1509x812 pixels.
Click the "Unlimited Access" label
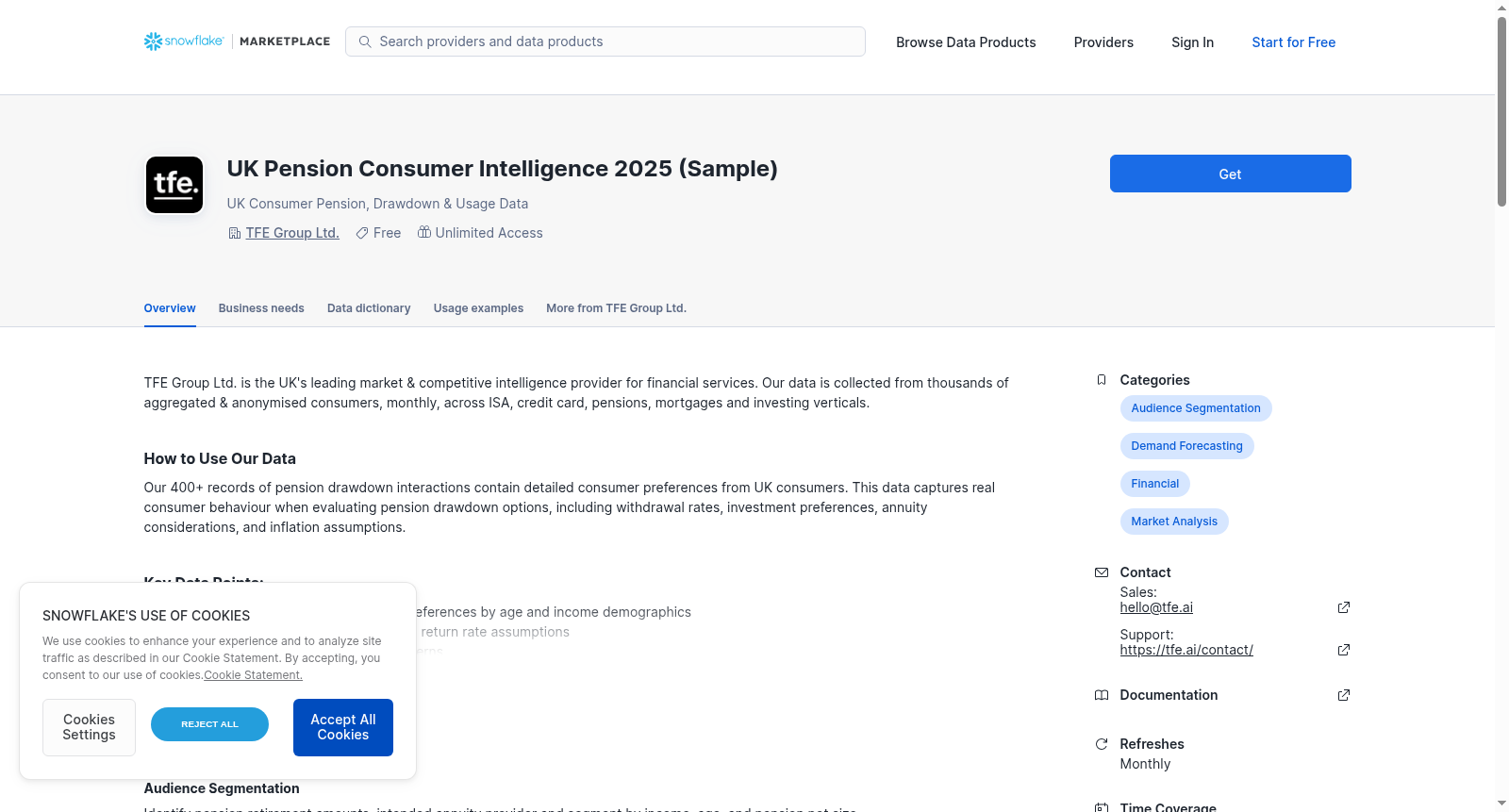click(489, 233)
